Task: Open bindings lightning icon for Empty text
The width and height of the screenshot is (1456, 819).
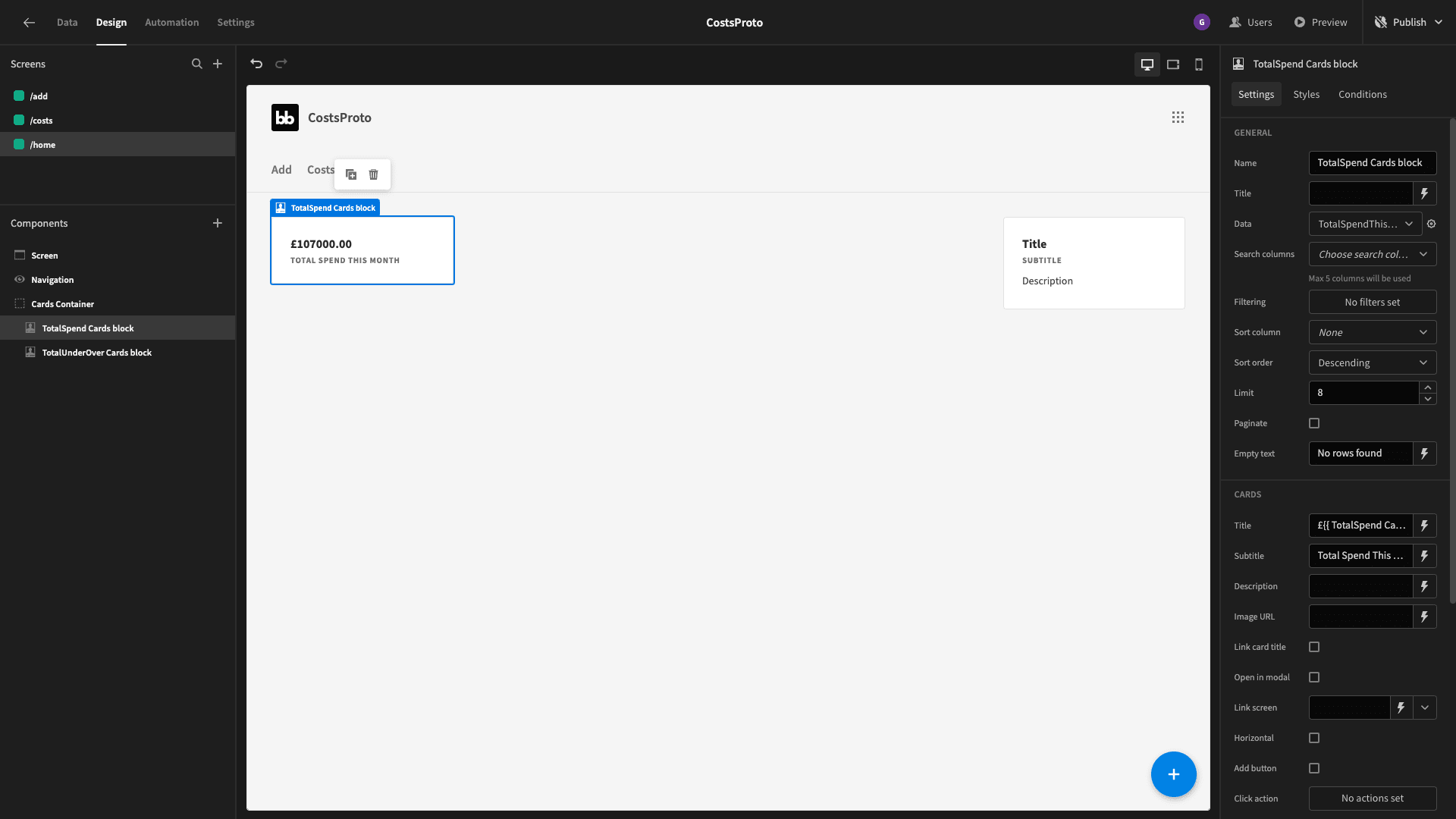Action: click(1425, 453)
